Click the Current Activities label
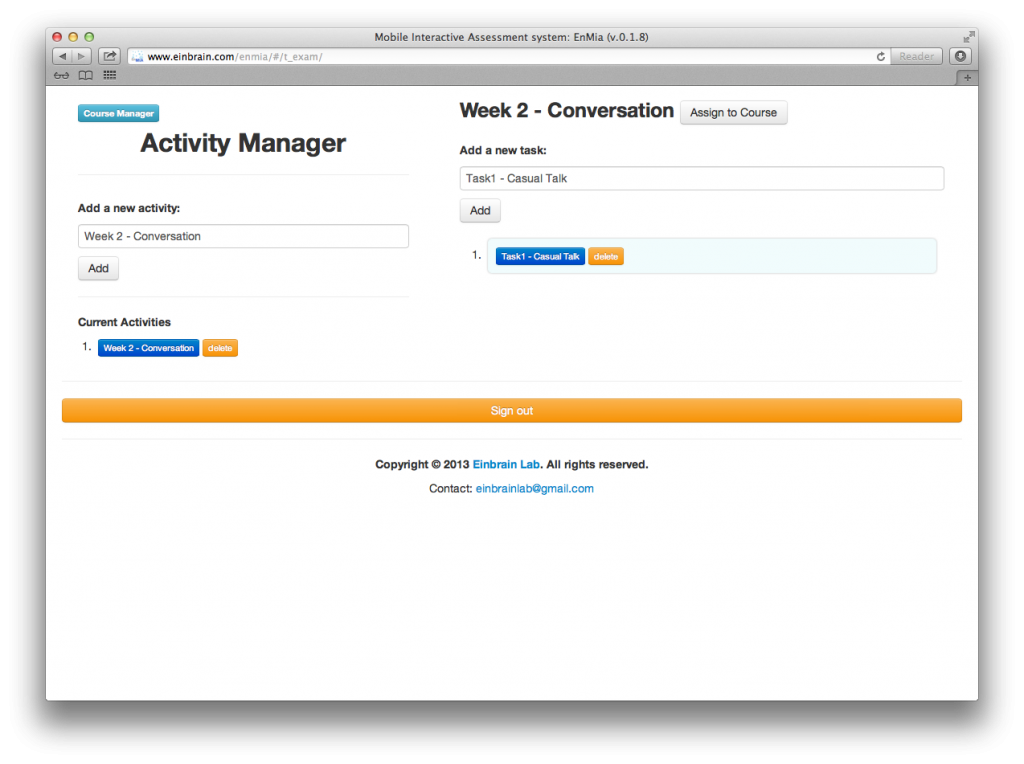Viewport: 1024px width, 764px height. pos(124,322)
